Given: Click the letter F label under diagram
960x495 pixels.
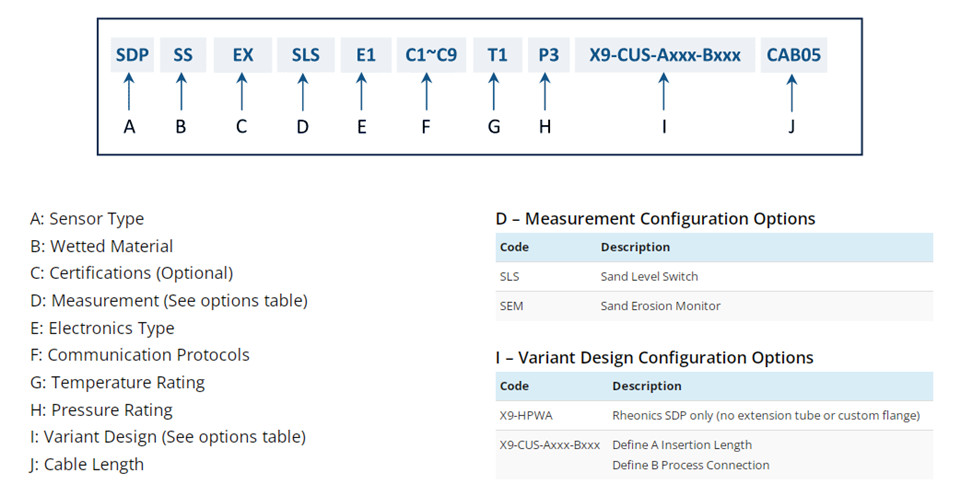Looking at the screenshot, I should pyautogui.click(x=426, y=127).
